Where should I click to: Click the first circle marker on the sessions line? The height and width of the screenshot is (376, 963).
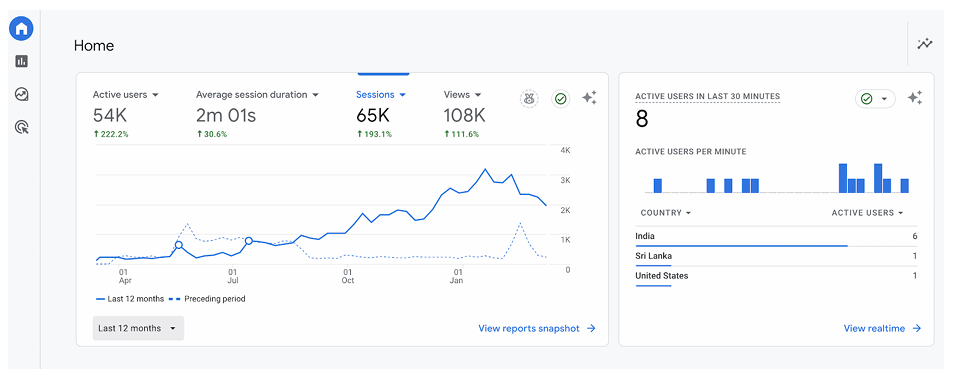(x=179, y=245)
